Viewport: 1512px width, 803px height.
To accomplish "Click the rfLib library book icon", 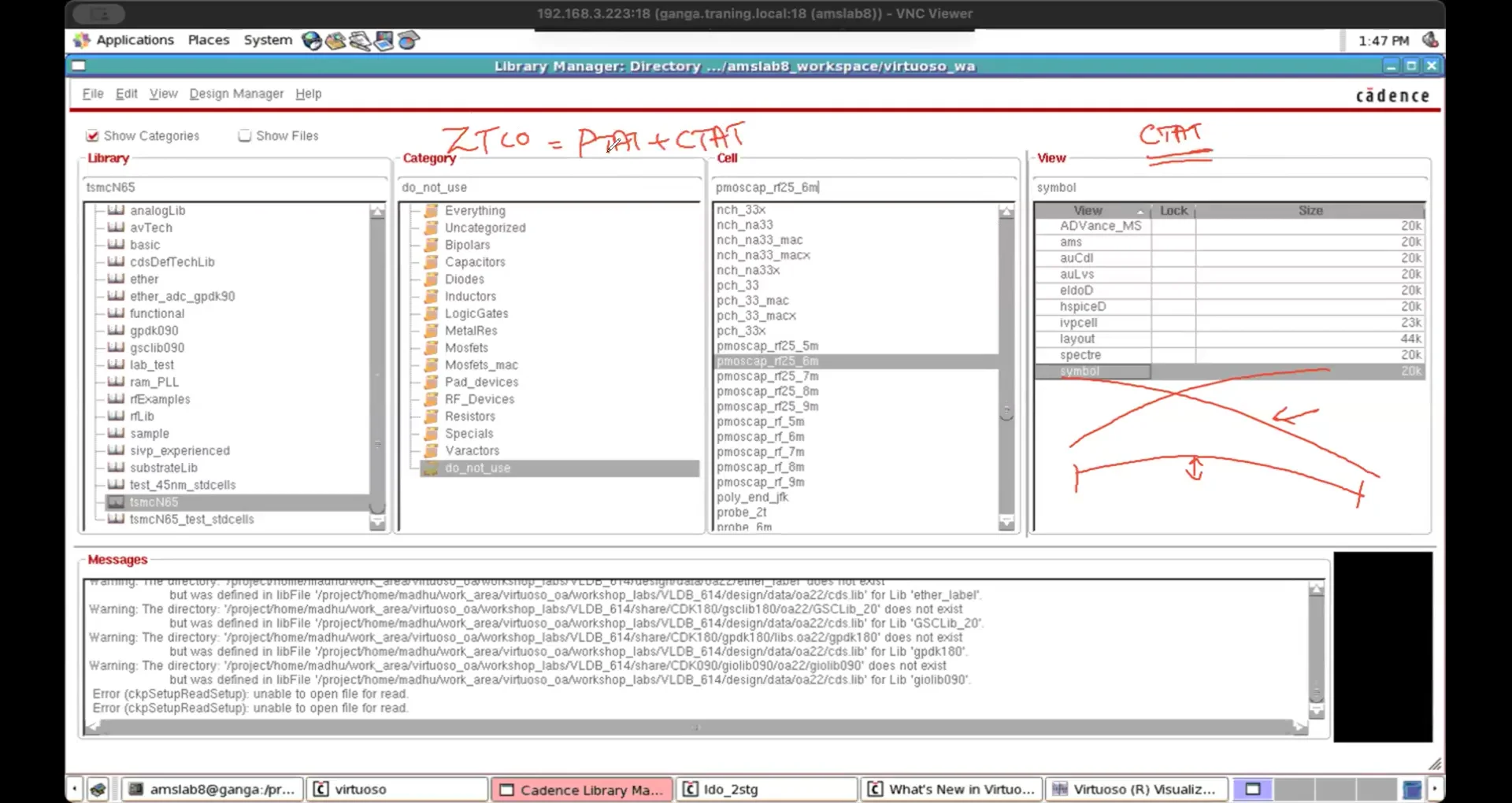I will 116,416.
